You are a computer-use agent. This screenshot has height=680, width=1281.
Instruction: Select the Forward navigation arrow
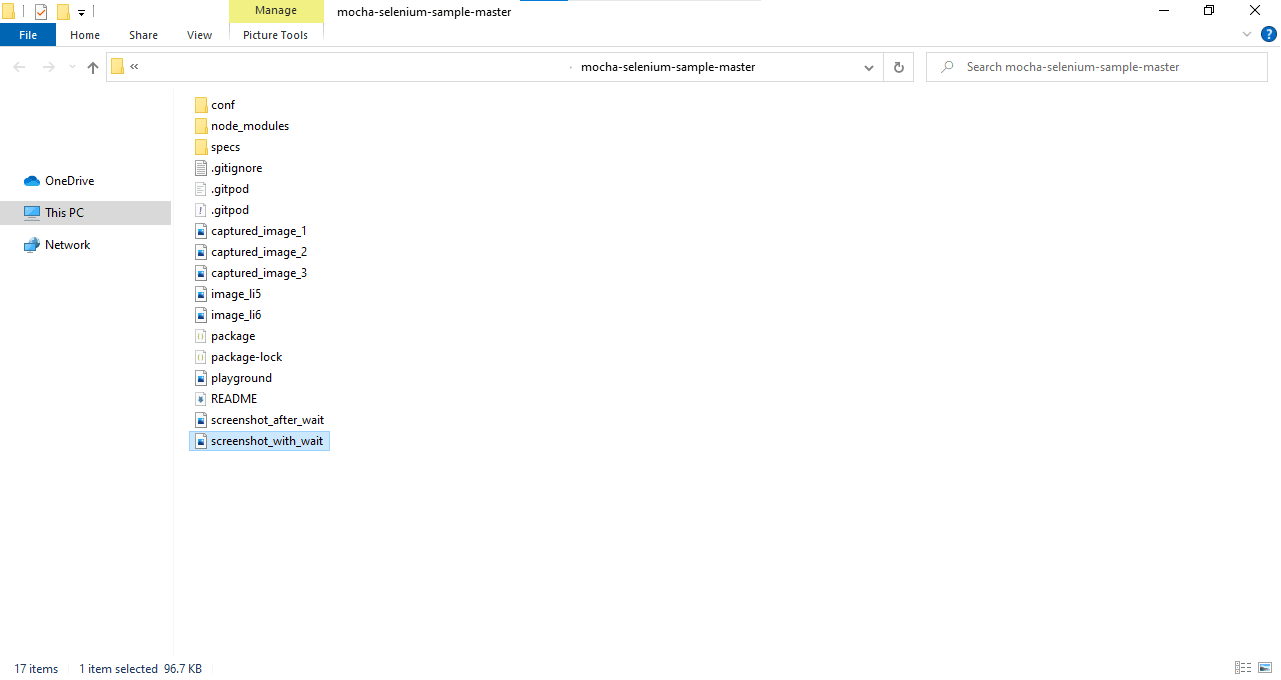click(x=48, y=67)
